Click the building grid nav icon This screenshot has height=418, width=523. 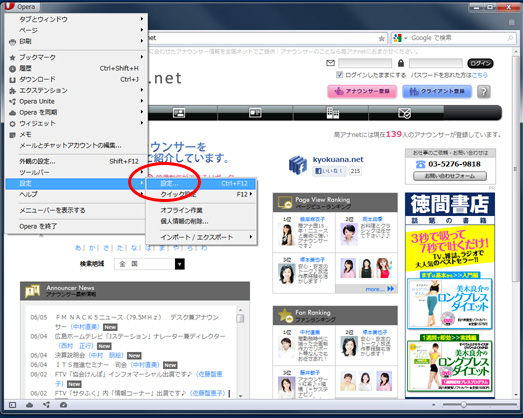coord(333,113)
